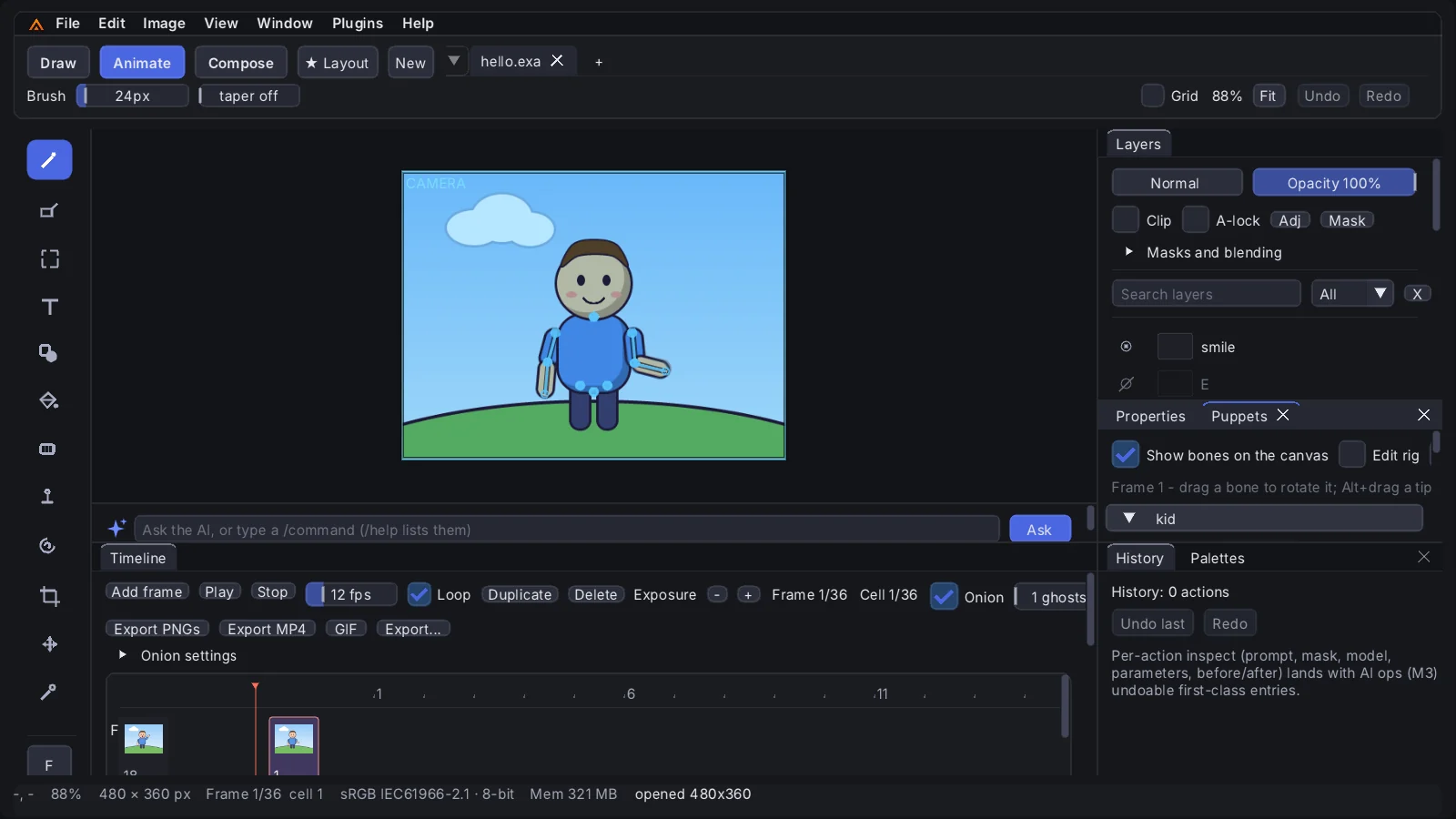Image resolution: width=1456 pixels, height=819 pixels.
Task: Pick the eyedropper color picker tool
Action: [x=49, y=693]
